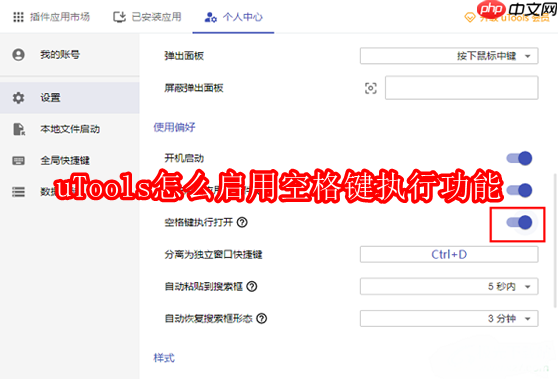The width and height of the screenshot is (558, 379).
Task: Open 我的账号 in the sidebar
Action: click(70, 55)
